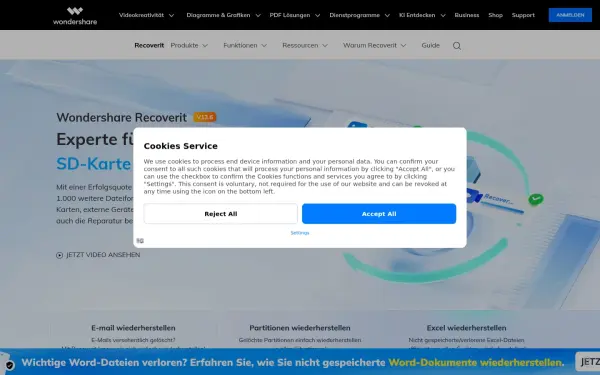The height and width of the screenshot is (375, 600).
Task: Click the Recoverit label in sub-navigation
Action: tap(149, 45)
